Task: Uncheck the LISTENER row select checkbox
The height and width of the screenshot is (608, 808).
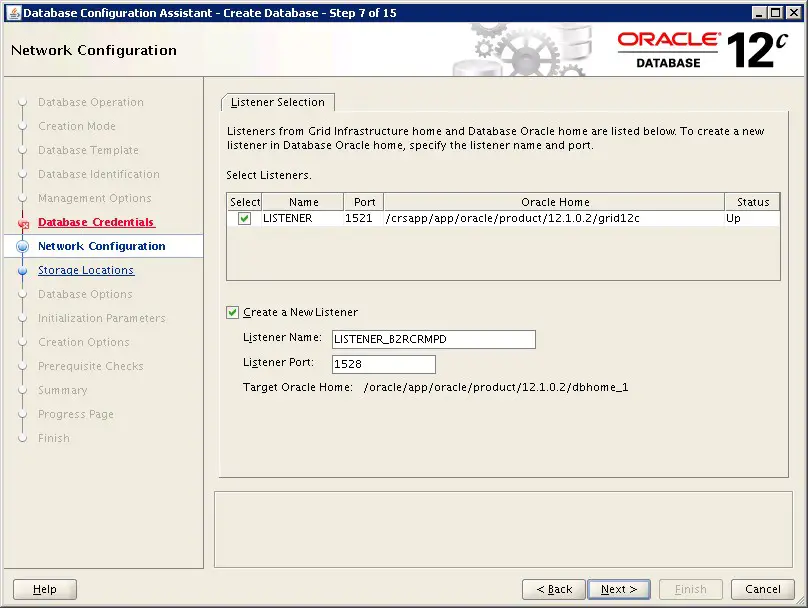Action: (x=244, y=218)
